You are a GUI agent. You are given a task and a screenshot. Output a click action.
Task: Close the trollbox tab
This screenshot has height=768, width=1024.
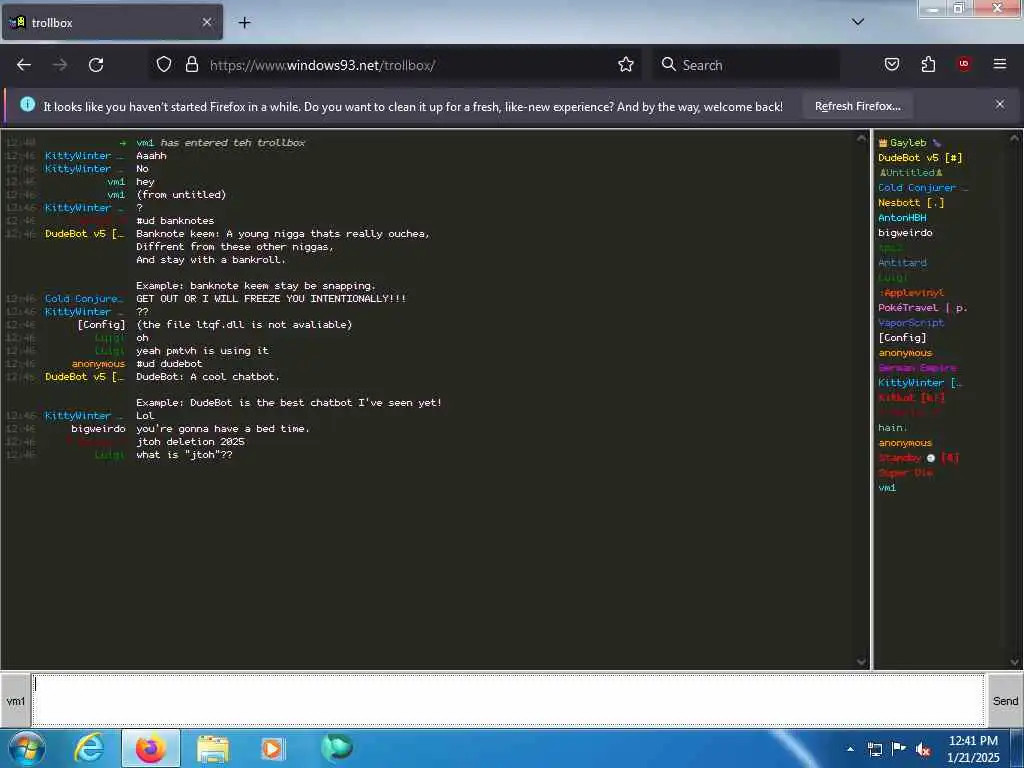click(206, 22)
